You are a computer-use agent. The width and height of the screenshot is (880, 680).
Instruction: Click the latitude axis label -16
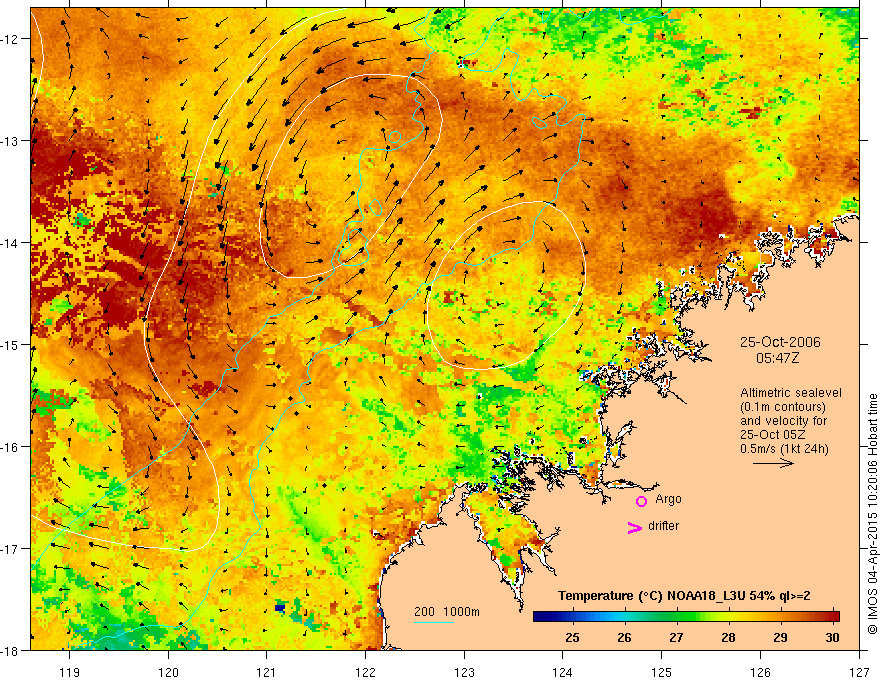pyautogui.click(x=10, y=447)
